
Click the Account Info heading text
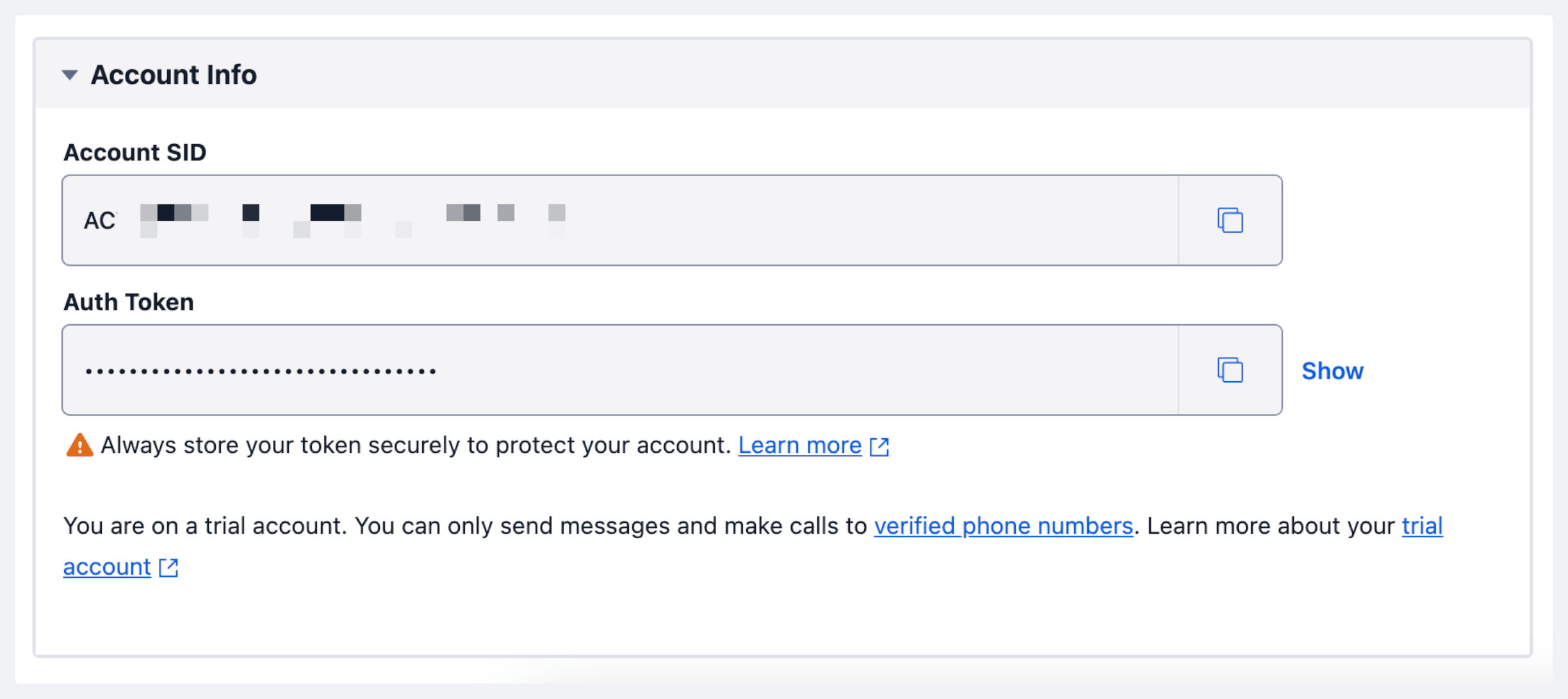coord(174,75)
